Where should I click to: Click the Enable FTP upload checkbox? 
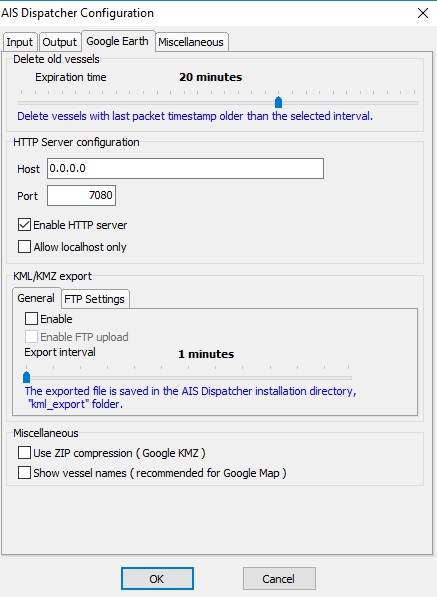31,337
